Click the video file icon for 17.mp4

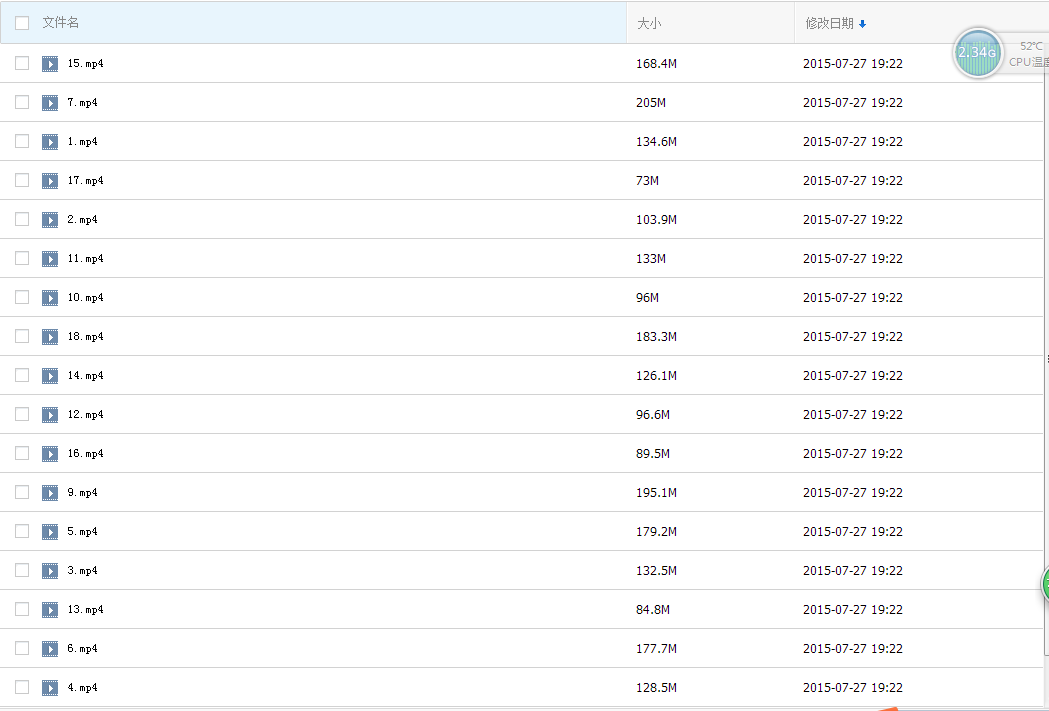50,181
